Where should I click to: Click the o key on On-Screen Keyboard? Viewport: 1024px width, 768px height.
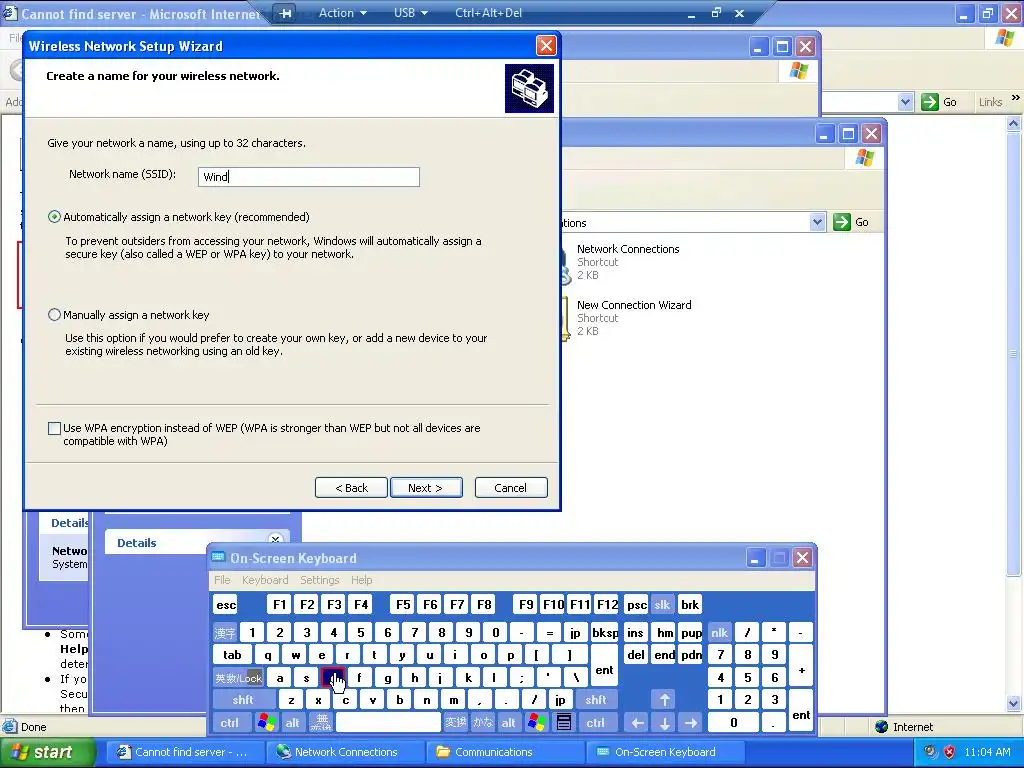[x=483, y=655]
